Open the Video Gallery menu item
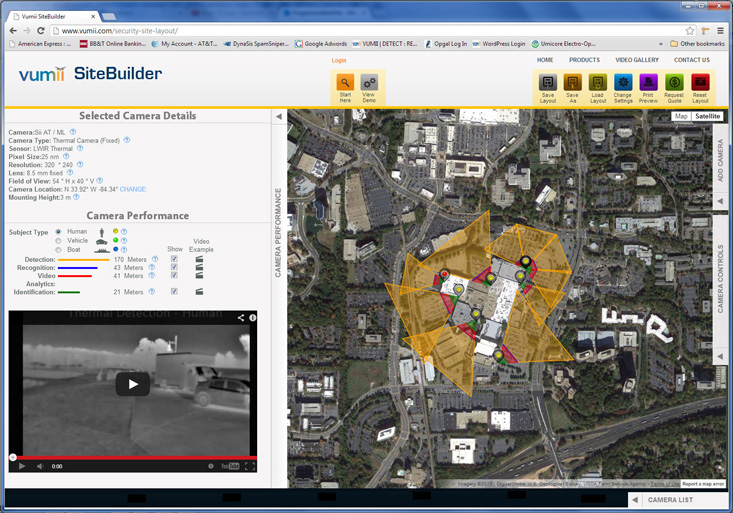This screenshot has height=513, width=733. tap(636, 60)
